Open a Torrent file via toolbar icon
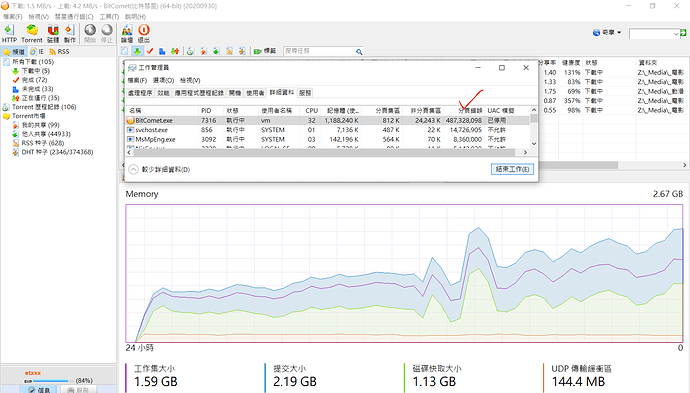This screenshot has height=393, width=690. tap(32, 33)
